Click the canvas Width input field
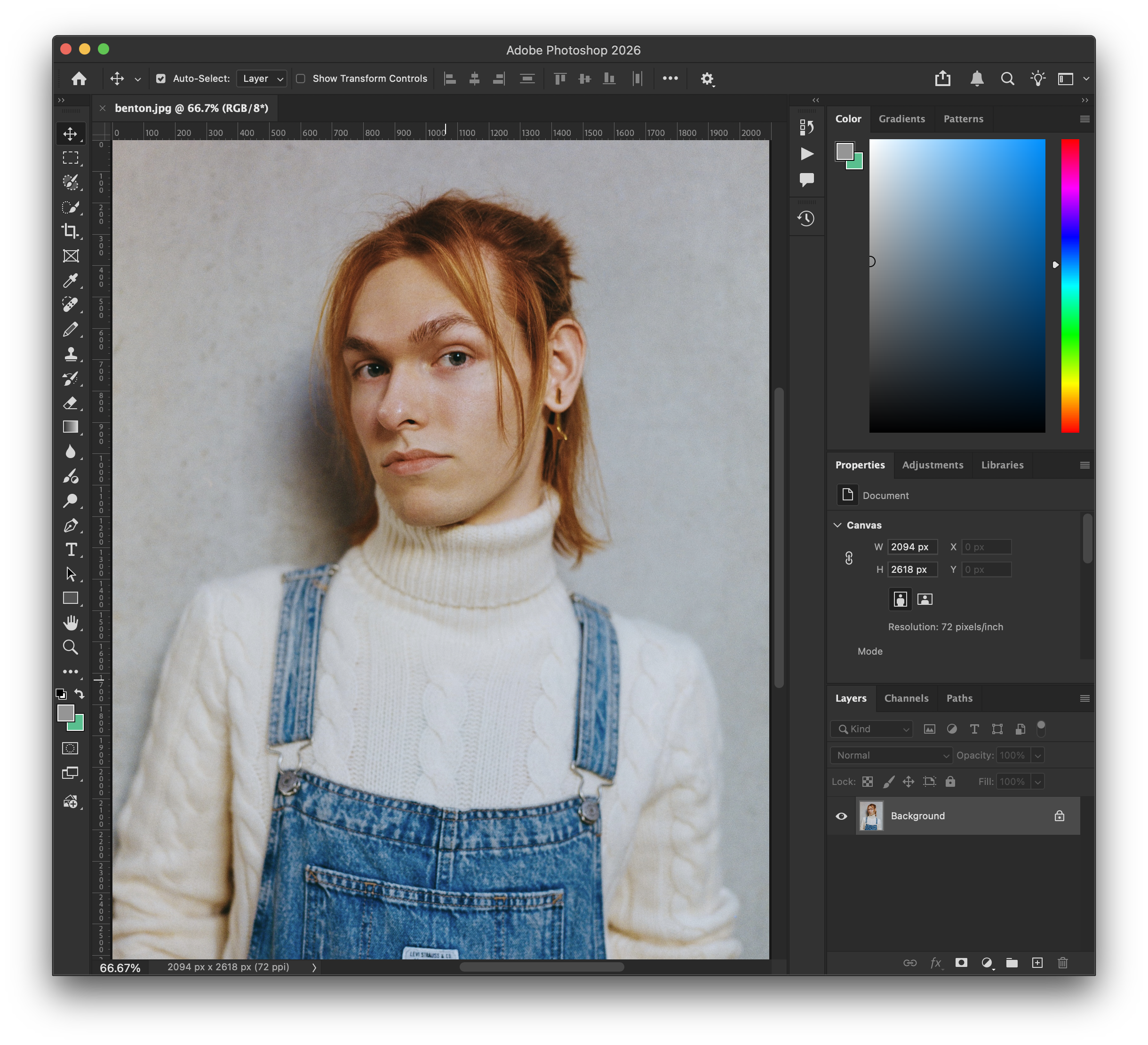The width and height of the screenshot is (1148, 1045). click(912, 547)
